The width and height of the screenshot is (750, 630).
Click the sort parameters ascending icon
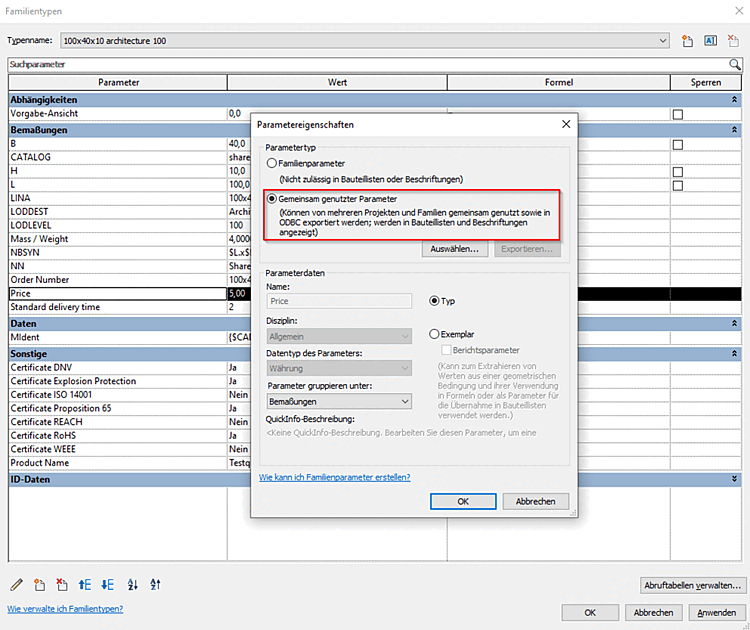tap(132, 584)
